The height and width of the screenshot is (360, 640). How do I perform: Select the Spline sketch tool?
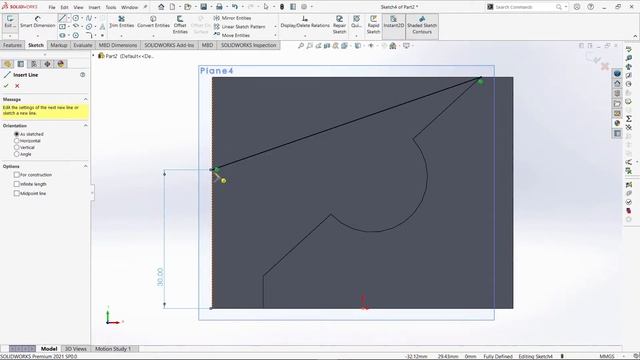pos(89,18)
